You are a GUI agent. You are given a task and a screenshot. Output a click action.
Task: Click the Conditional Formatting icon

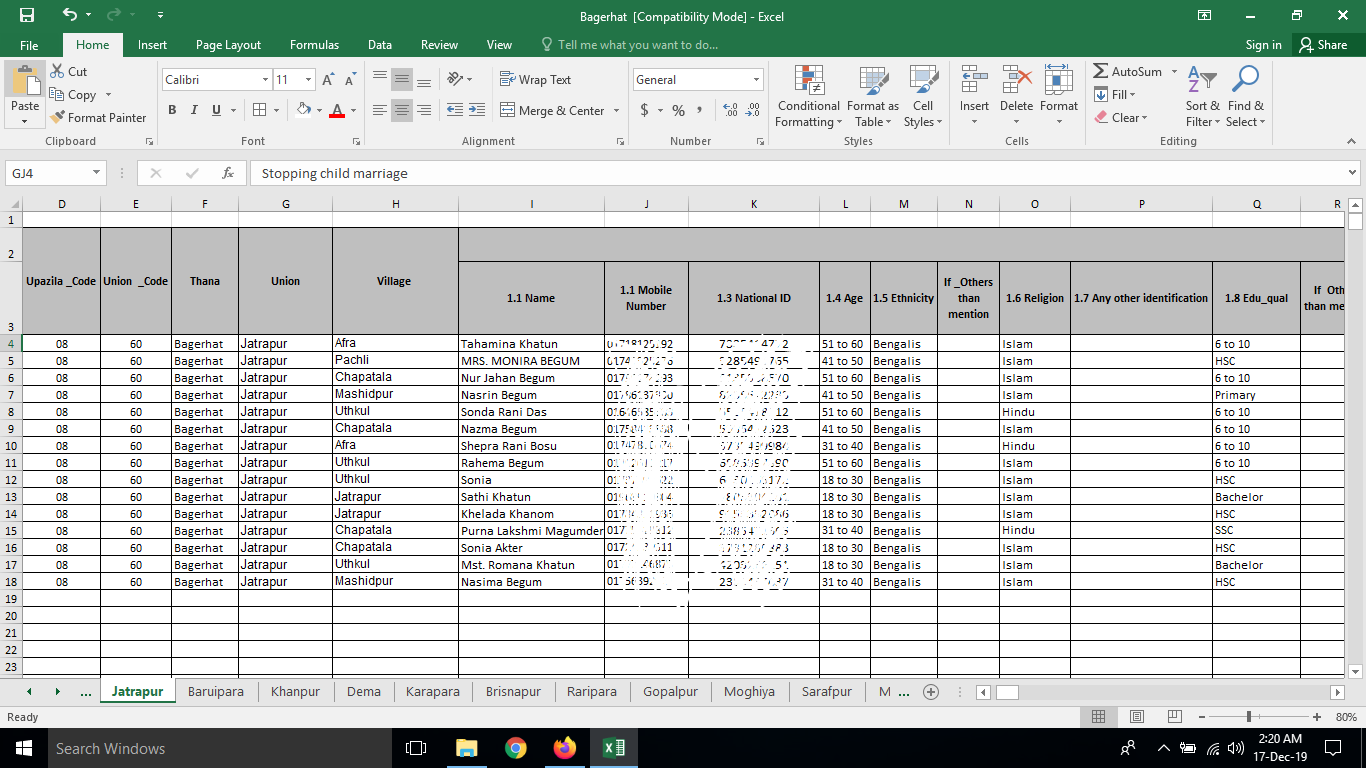[808, 81]
